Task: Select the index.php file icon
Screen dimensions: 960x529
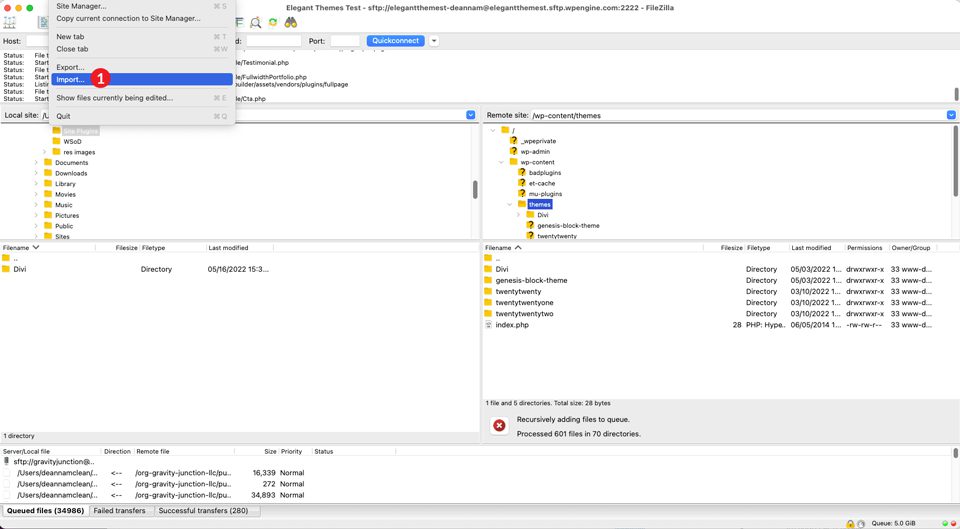Action: [x=488, y=325]
